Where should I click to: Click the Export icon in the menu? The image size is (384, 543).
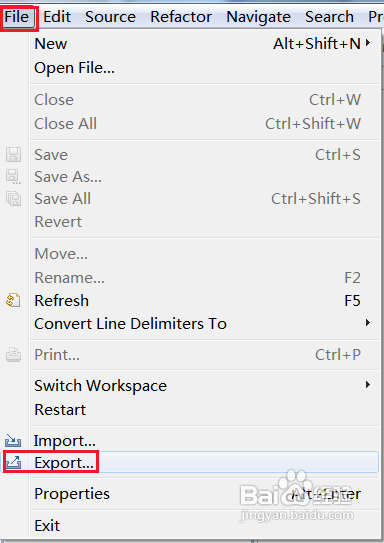click(x=13, y=463)
